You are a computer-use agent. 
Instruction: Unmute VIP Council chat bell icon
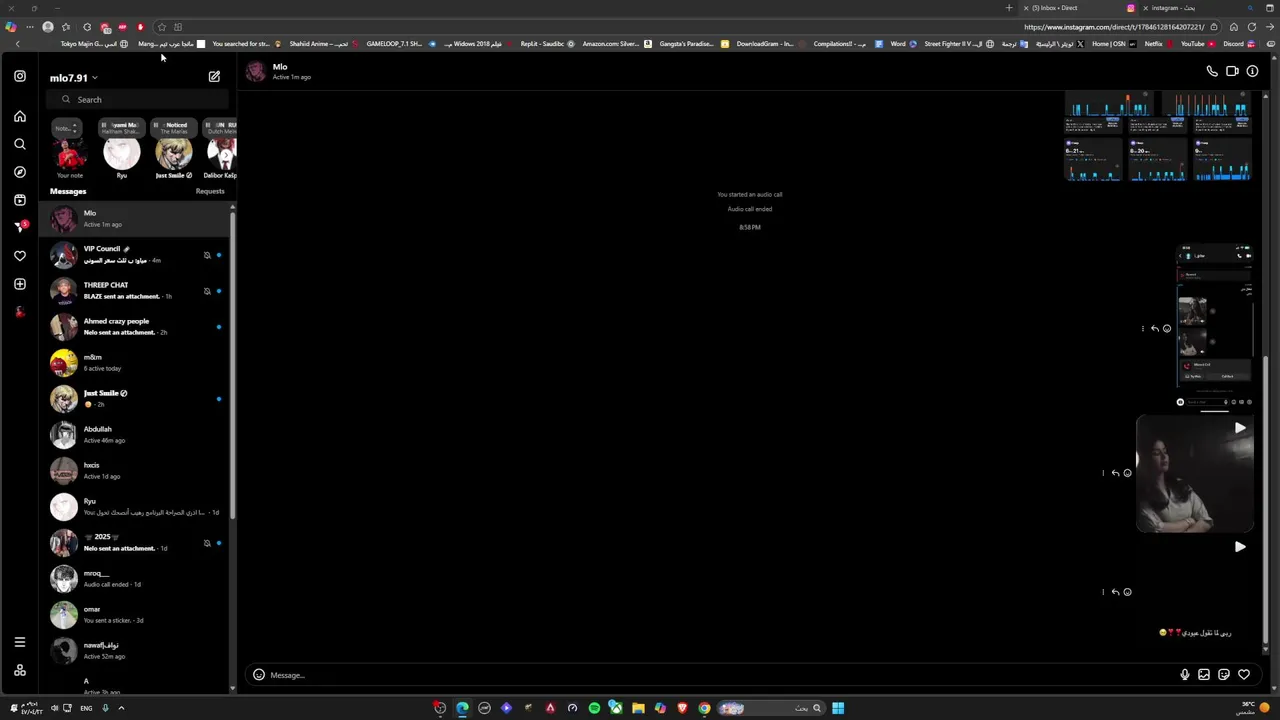207,255
